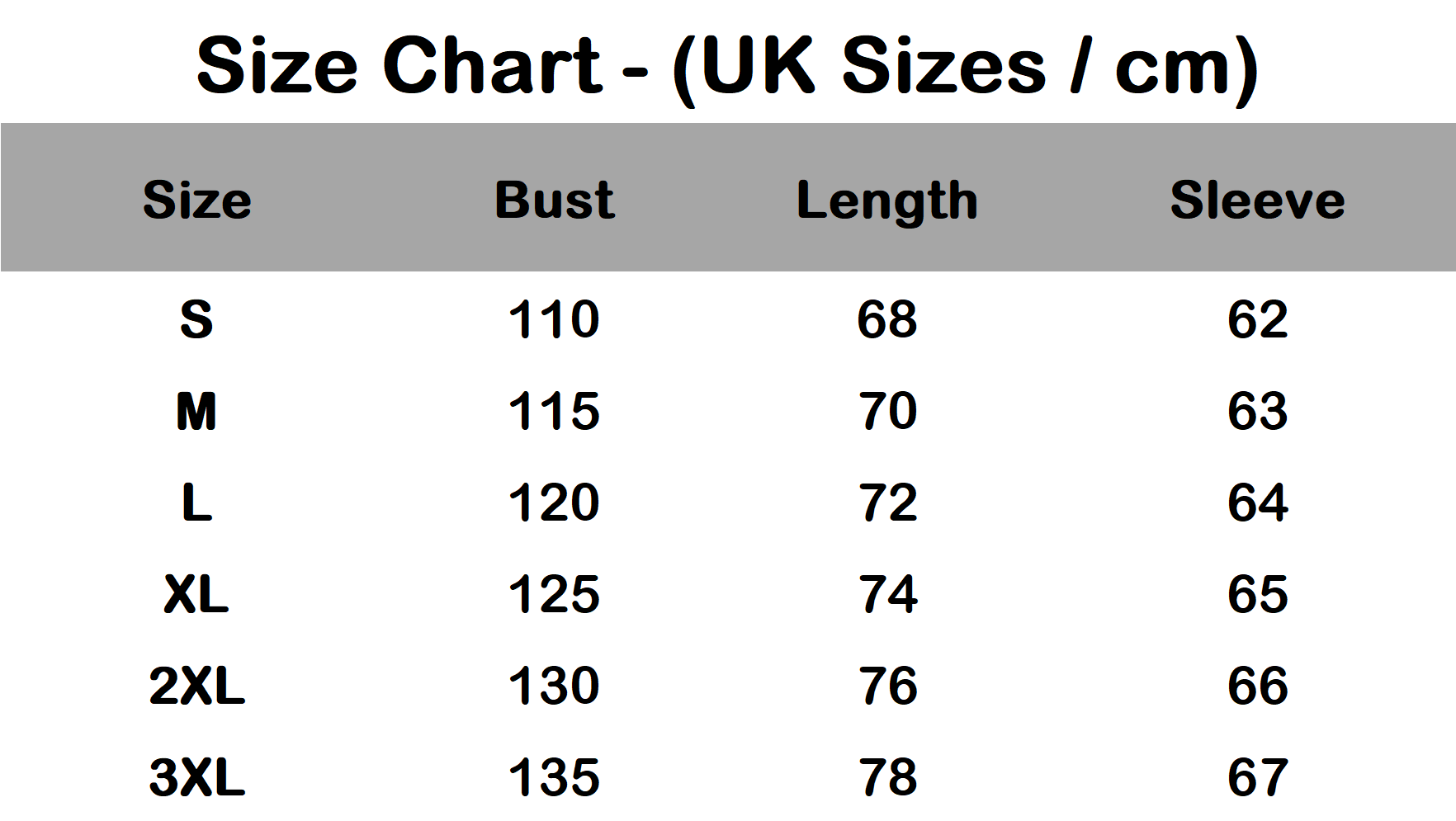Click bust value 120 for size L

coord(554,503)
